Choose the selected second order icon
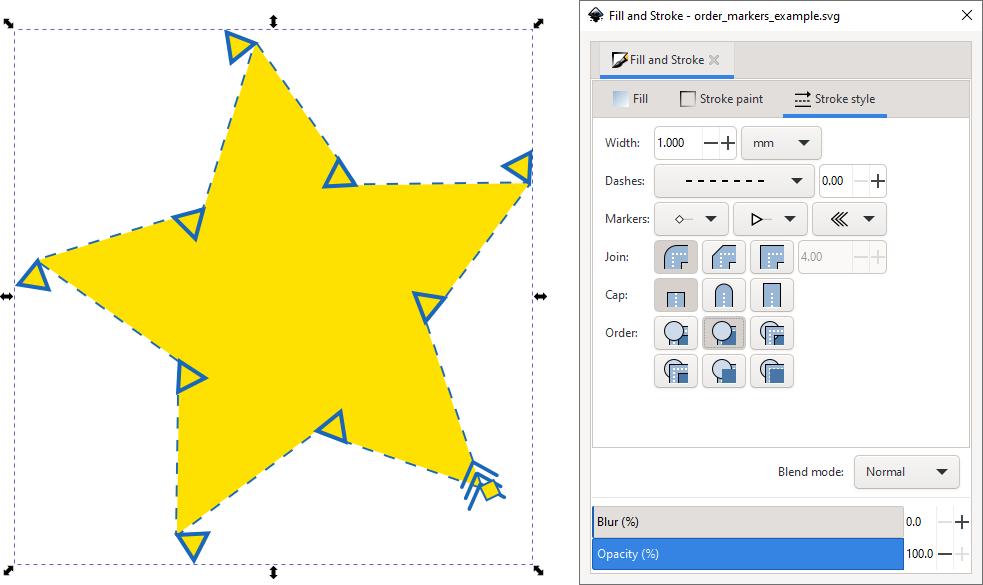 click(x=724, y=333)
